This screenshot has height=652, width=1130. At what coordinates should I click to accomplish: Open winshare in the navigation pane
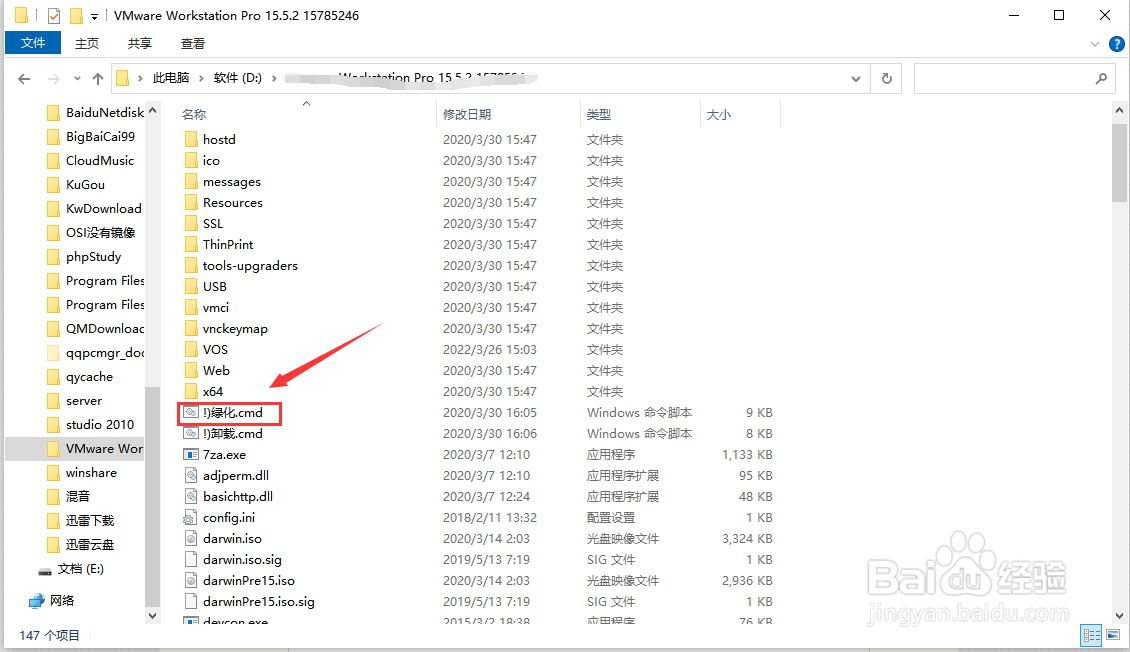[91, 473]
